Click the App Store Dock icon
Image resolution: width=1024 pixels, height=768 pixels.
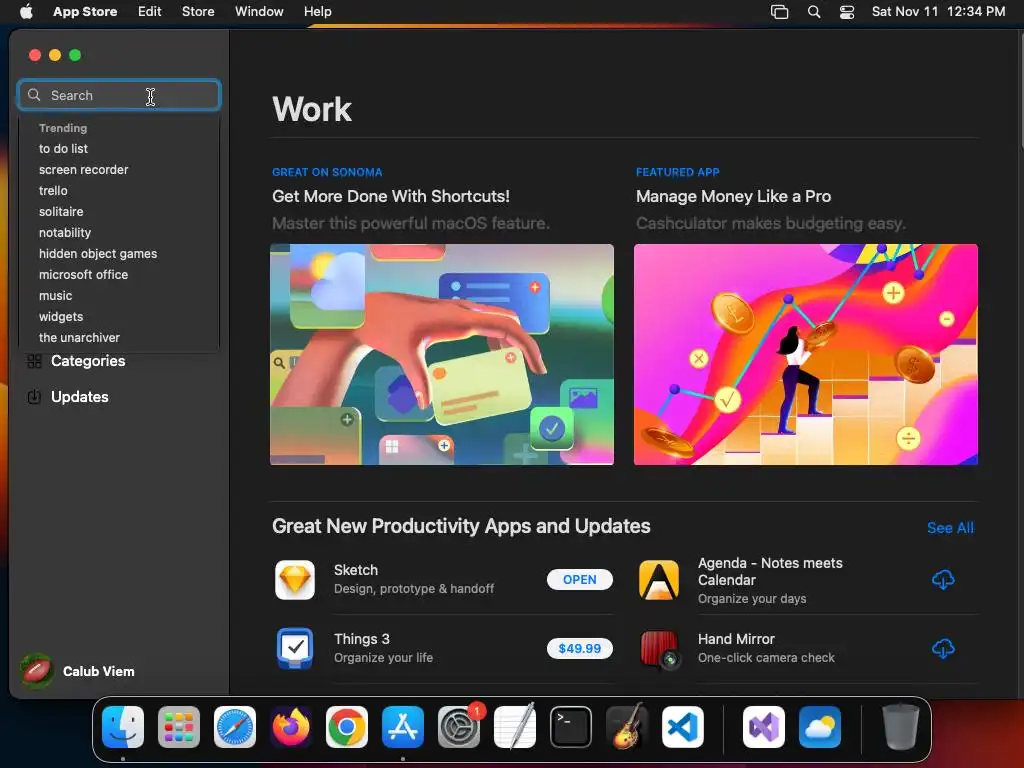[403, 727]
